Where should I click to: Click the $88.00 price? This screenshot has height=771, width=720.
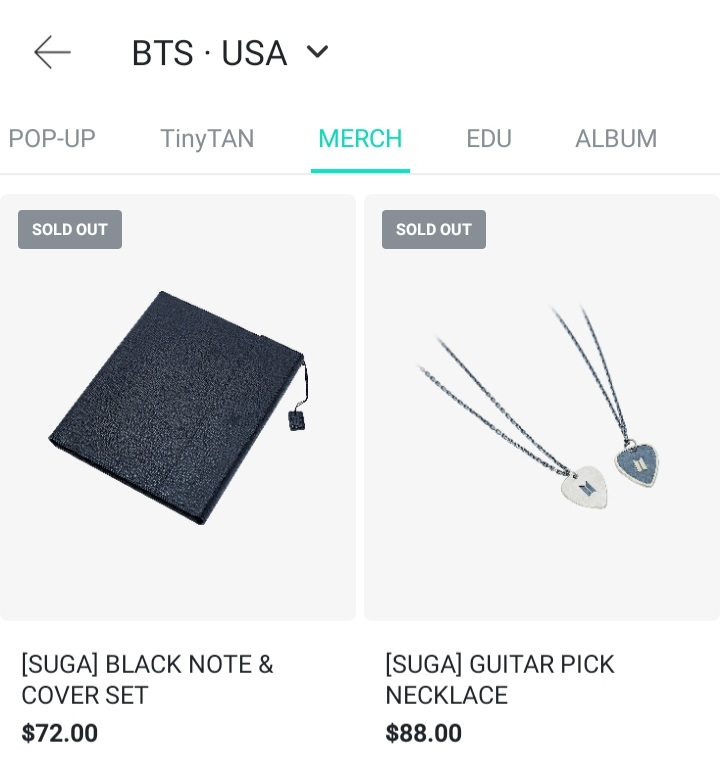(424, 733)
